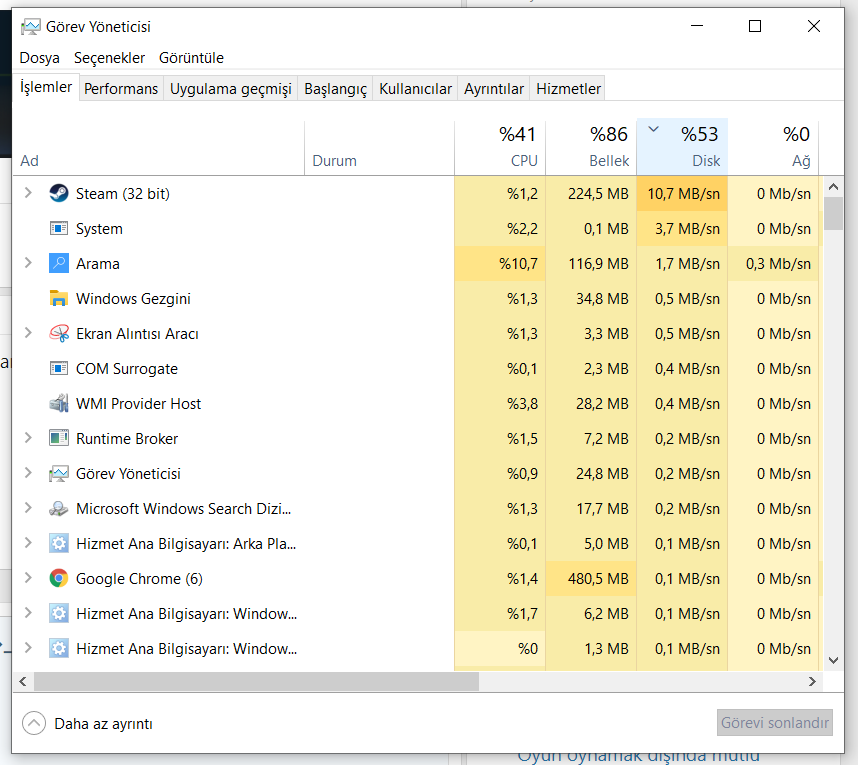Viewport: 858px width, 765px height.
Task: Click the System process icon
Action: pos(59,228)
